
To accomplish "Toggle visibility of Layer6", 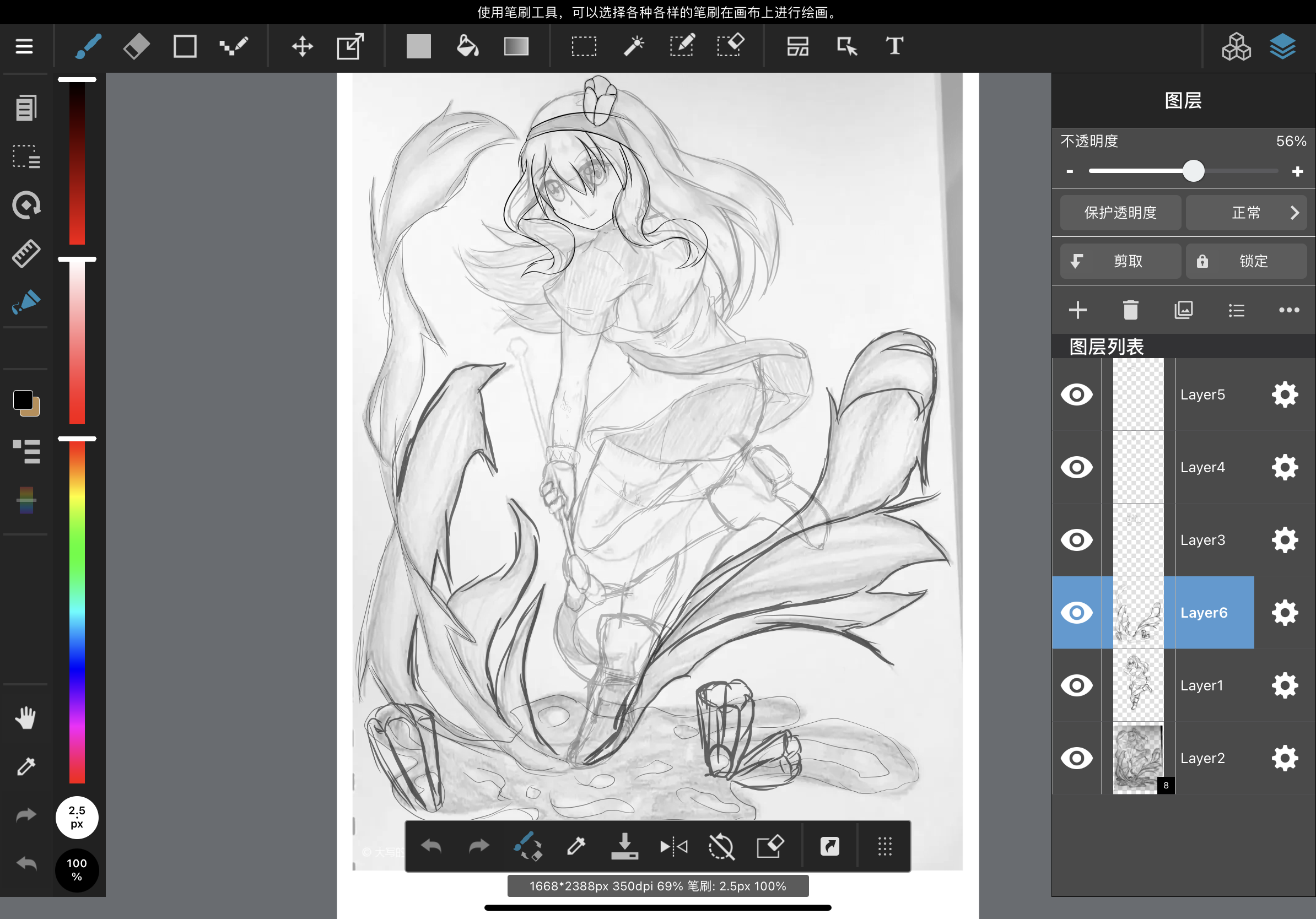I will [1076, 613].
